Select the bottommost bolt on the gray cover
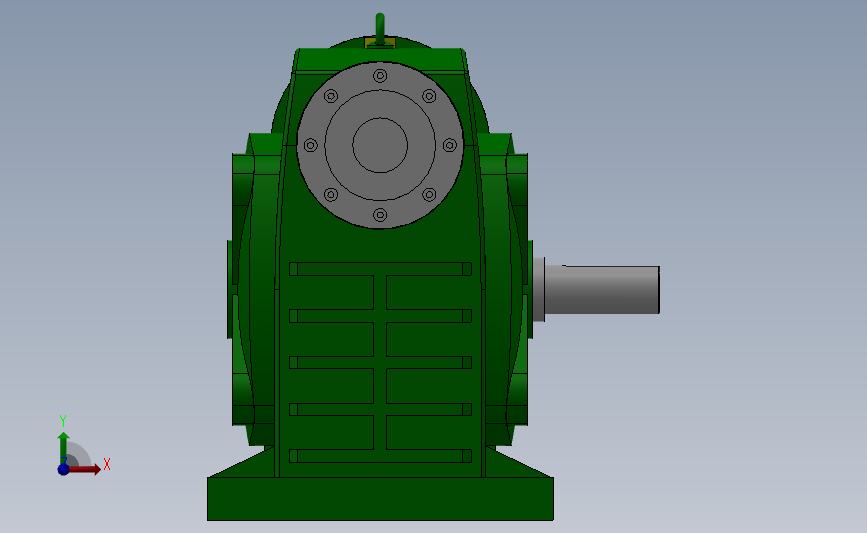Viewport: 867px width, 533px height. (380, 215)
